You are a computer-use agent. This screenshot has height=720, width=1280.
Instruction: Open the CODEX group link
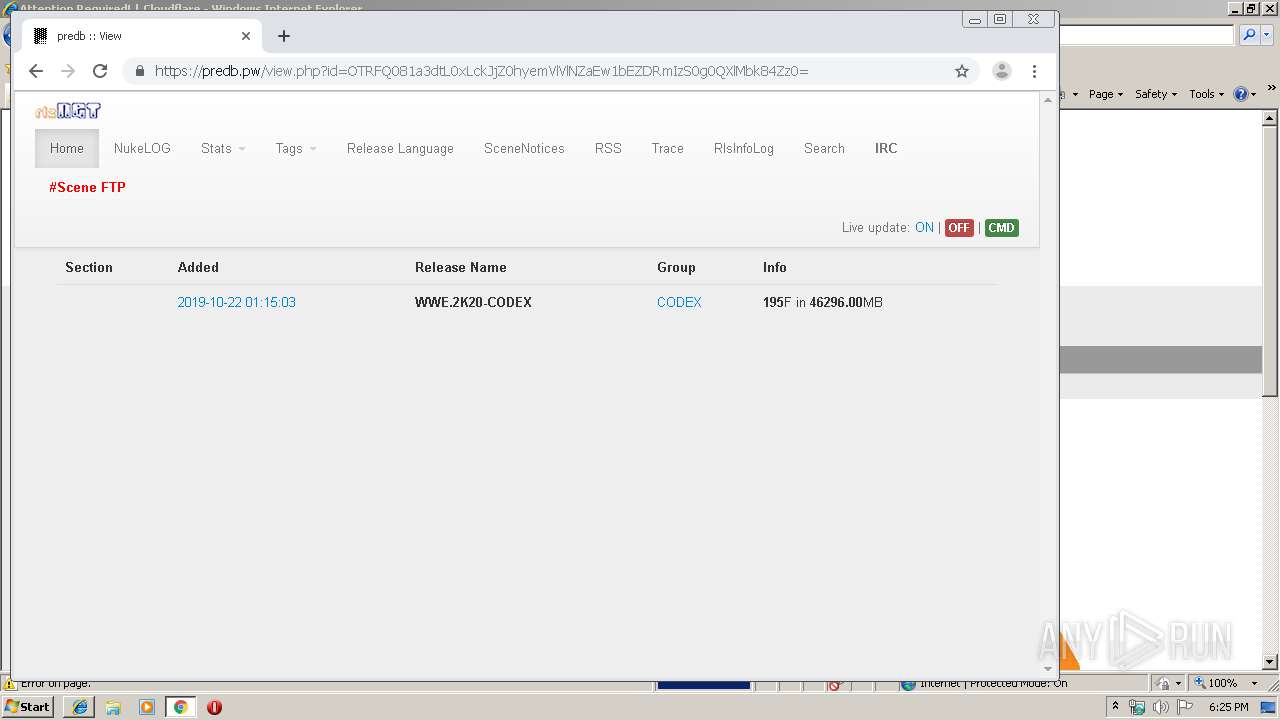pos(679,302)
